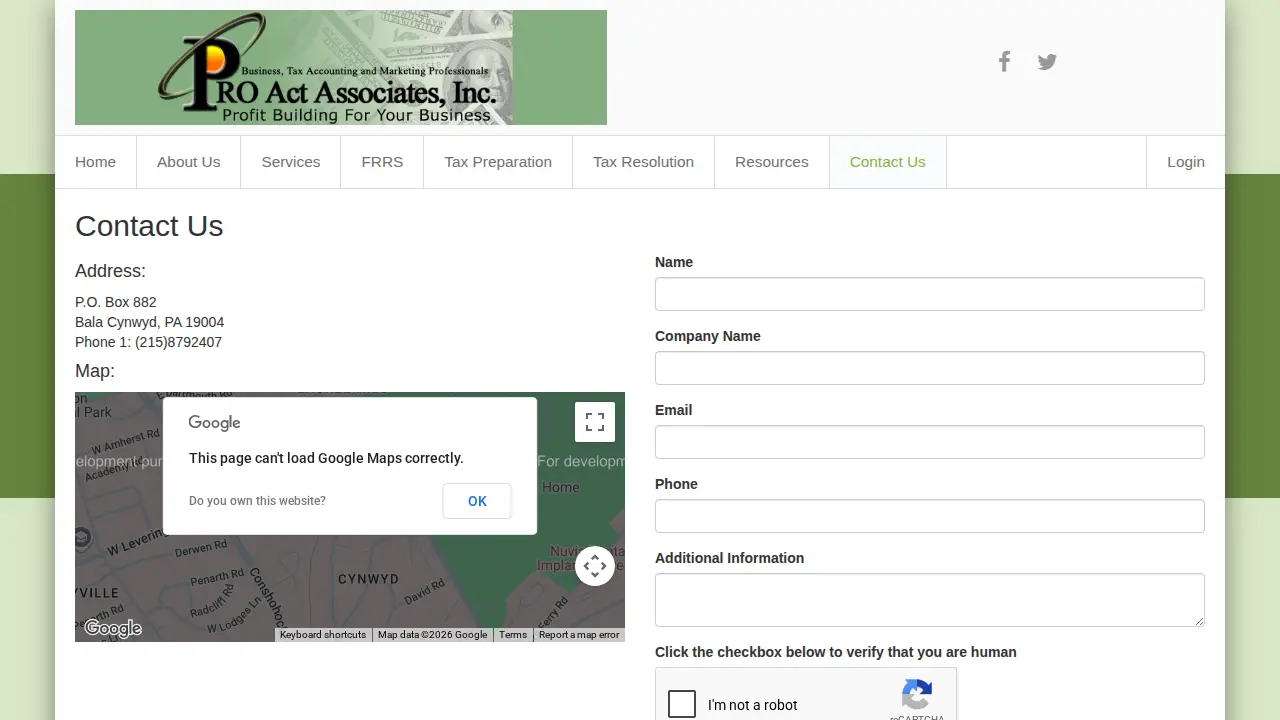Open the Tax Resolution menu item
The image size is (1280, 720).
[643, 162]
